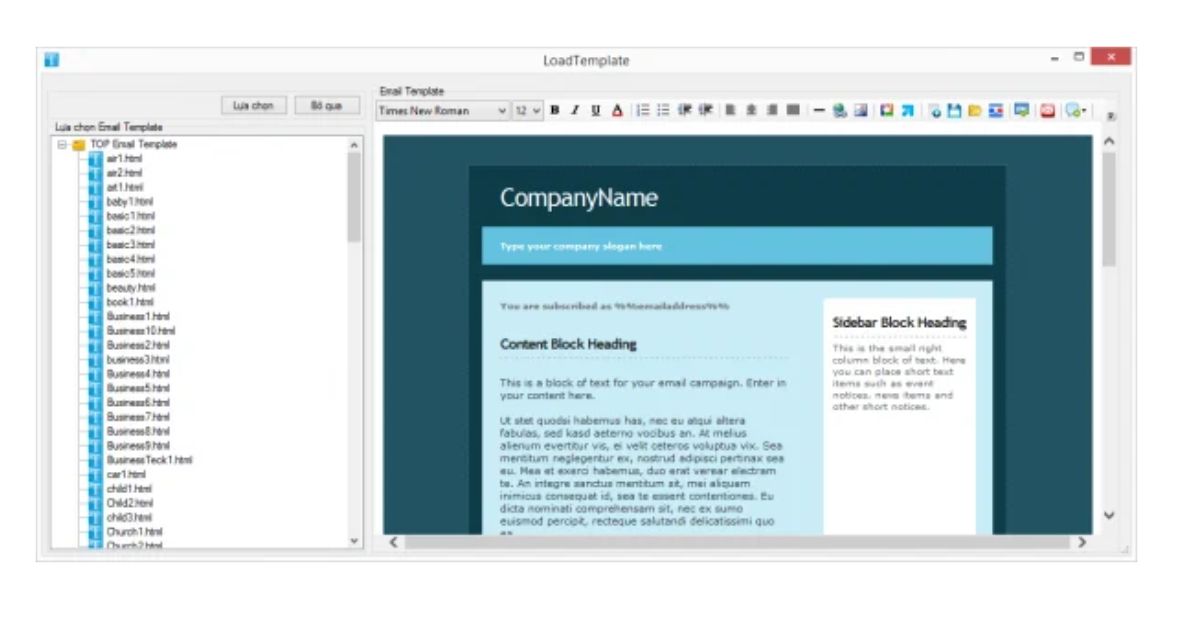
Task: Justify the text
Action: [792, 111]
